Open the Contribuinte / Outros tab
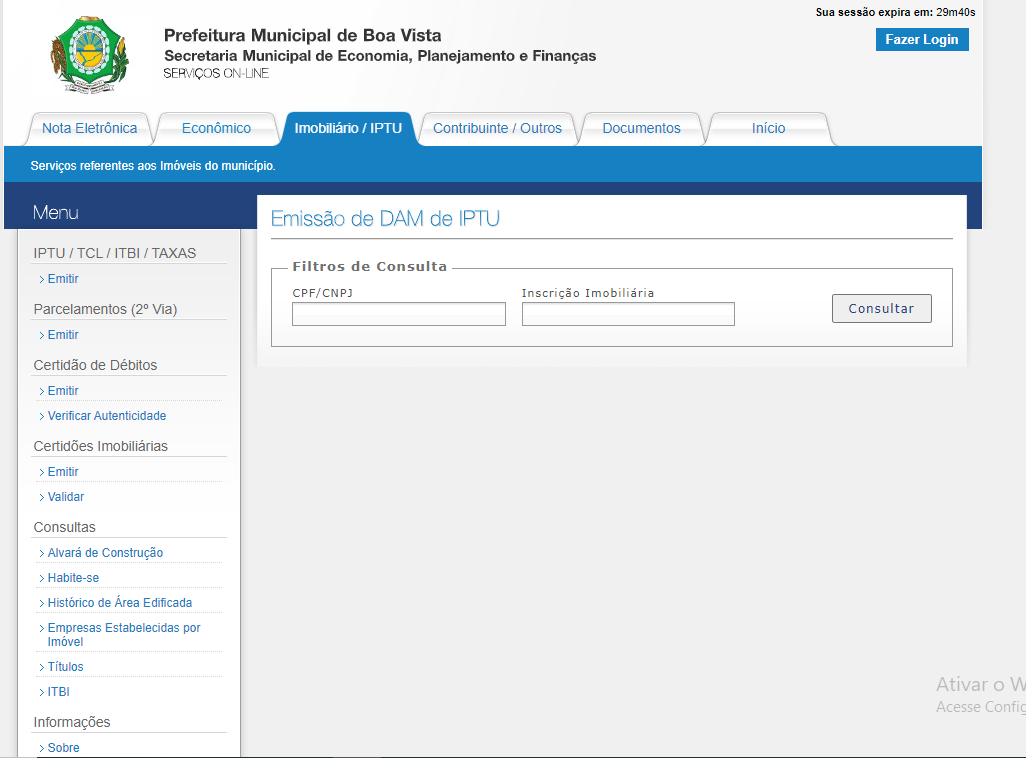This screenshot has height=758, width=1026. click(497, 128)
